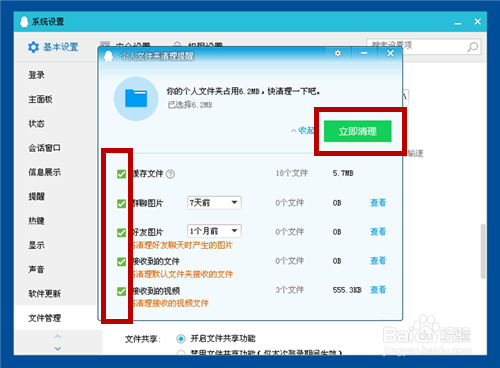Open the 信息展示 settings section
500x368 pixels.
pos(44,172)
